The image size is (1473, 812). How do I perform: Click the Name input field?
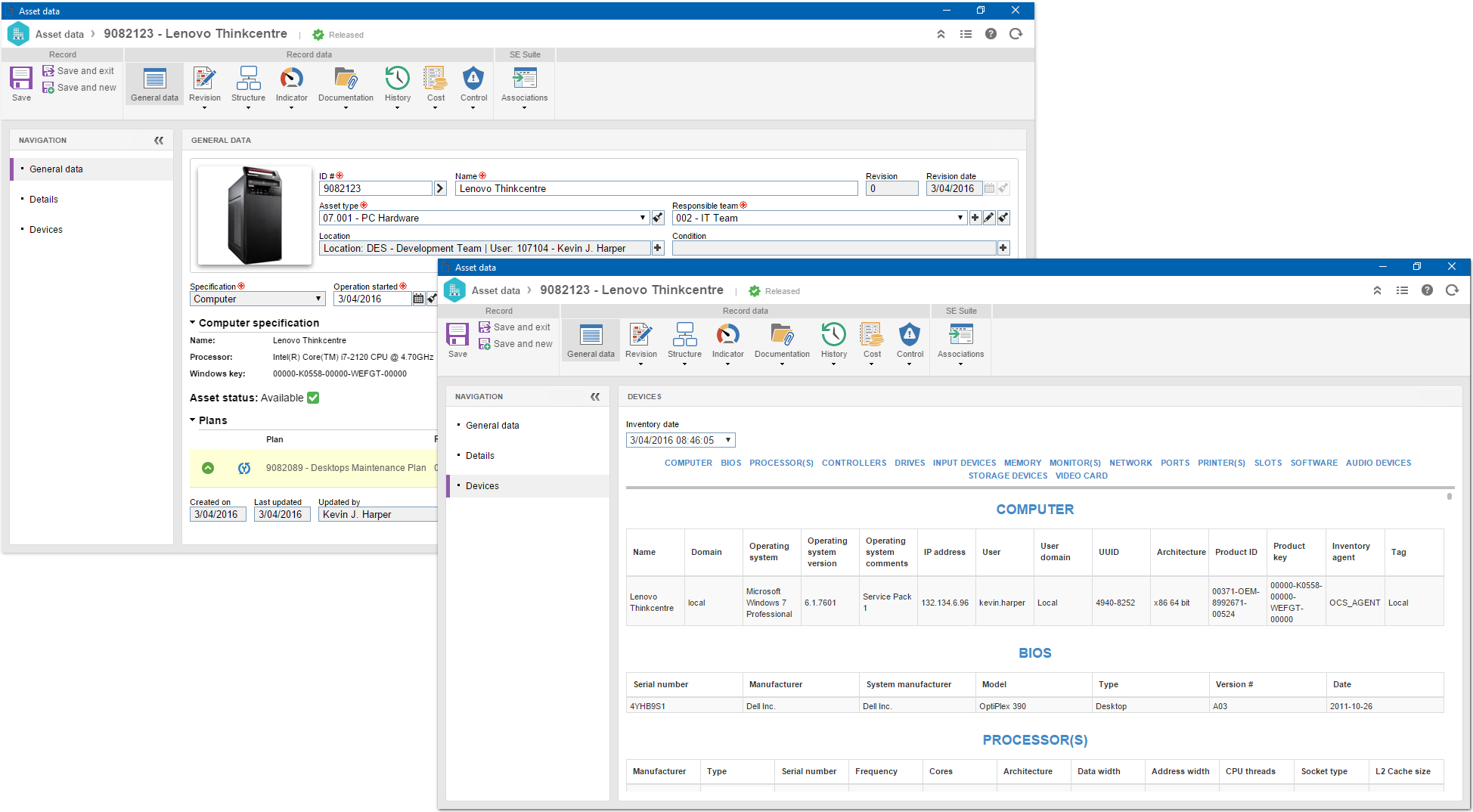[x=656, y=188]
